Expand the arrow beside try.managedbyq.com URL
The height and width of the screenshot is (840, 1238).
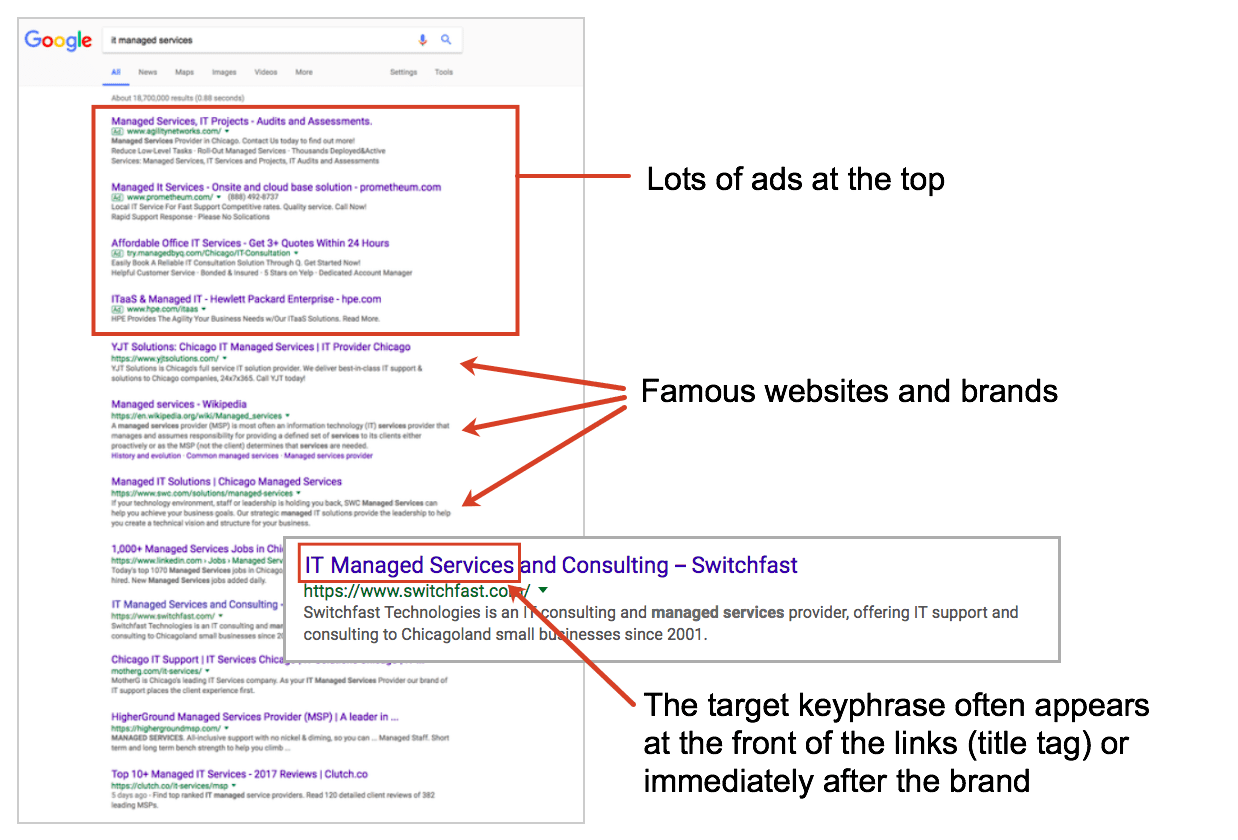tap(296, 253)
